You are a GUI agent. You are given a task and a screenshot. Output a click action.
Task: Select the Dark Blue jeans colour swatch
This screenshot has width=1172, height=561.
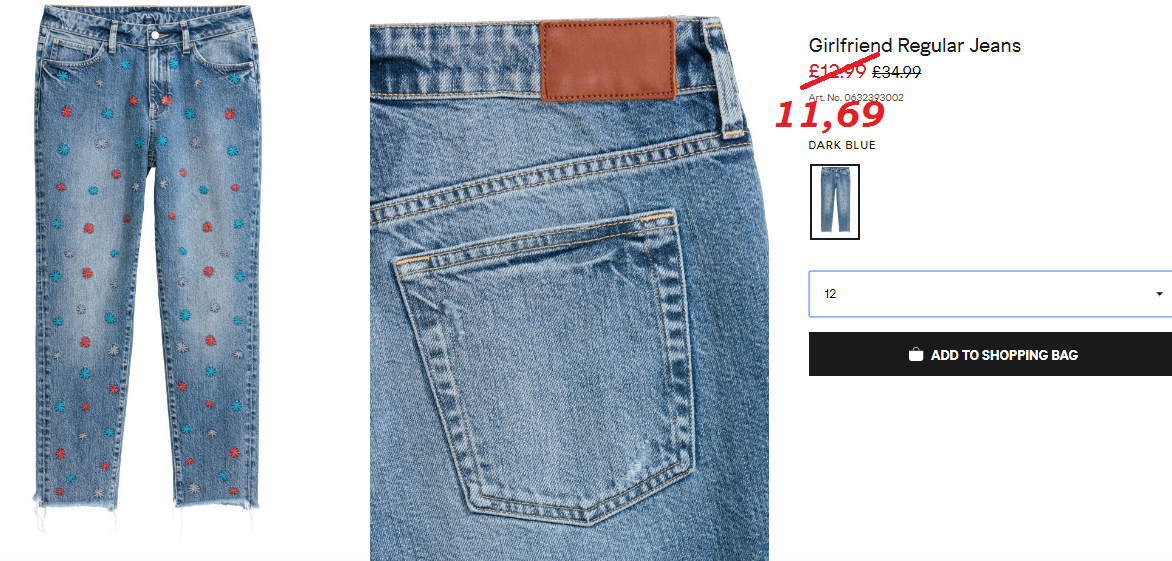pos(835,202)
